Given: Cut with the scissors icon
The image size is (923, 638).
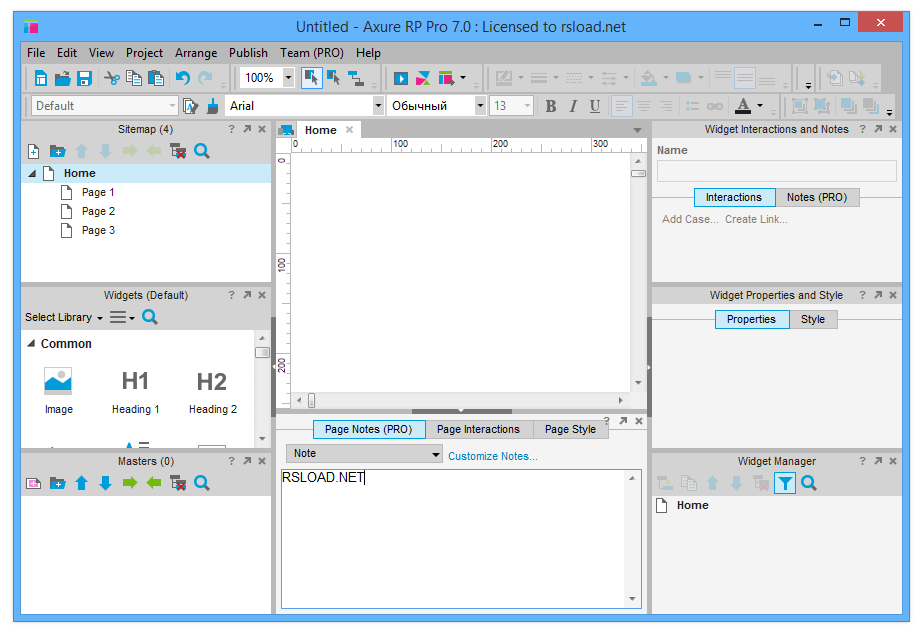Looking at the screenshot, I should coord(112,78).
